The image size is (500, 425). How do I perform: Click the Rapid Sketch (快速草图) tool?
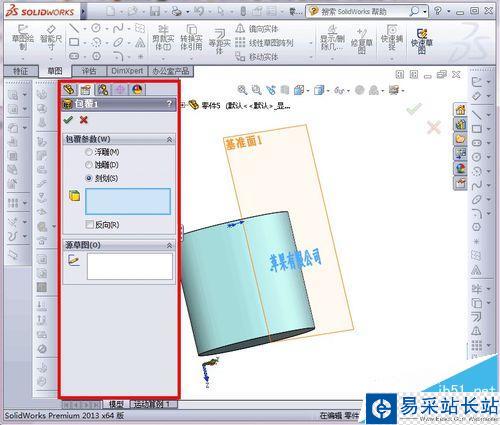[x=422, y=41]
